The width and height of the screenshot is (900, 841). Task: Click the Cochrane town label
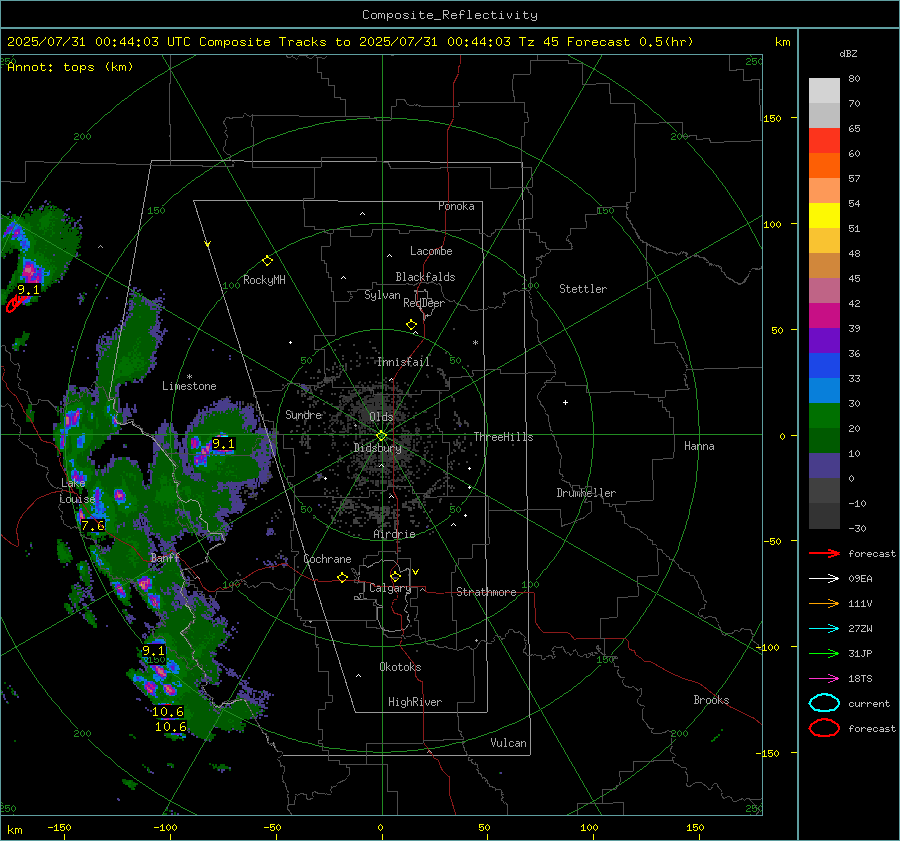pos(327,559)
